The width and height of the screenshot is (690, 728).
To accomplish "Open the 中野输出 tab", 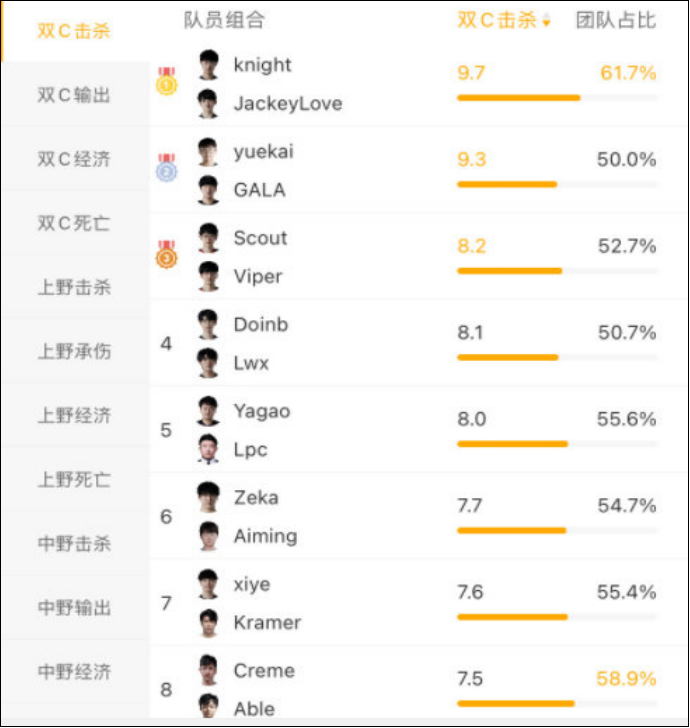I will [x=74, y=607].
